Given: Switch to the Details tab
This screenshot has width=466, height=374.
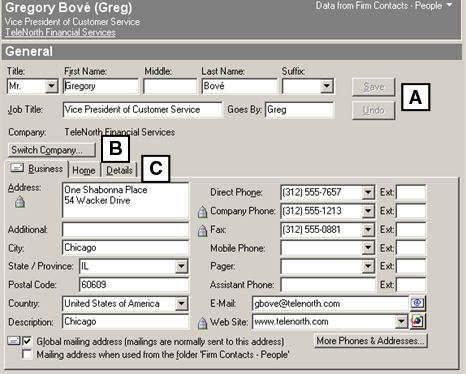Looking at the screenshot, I should coord(119,170).
